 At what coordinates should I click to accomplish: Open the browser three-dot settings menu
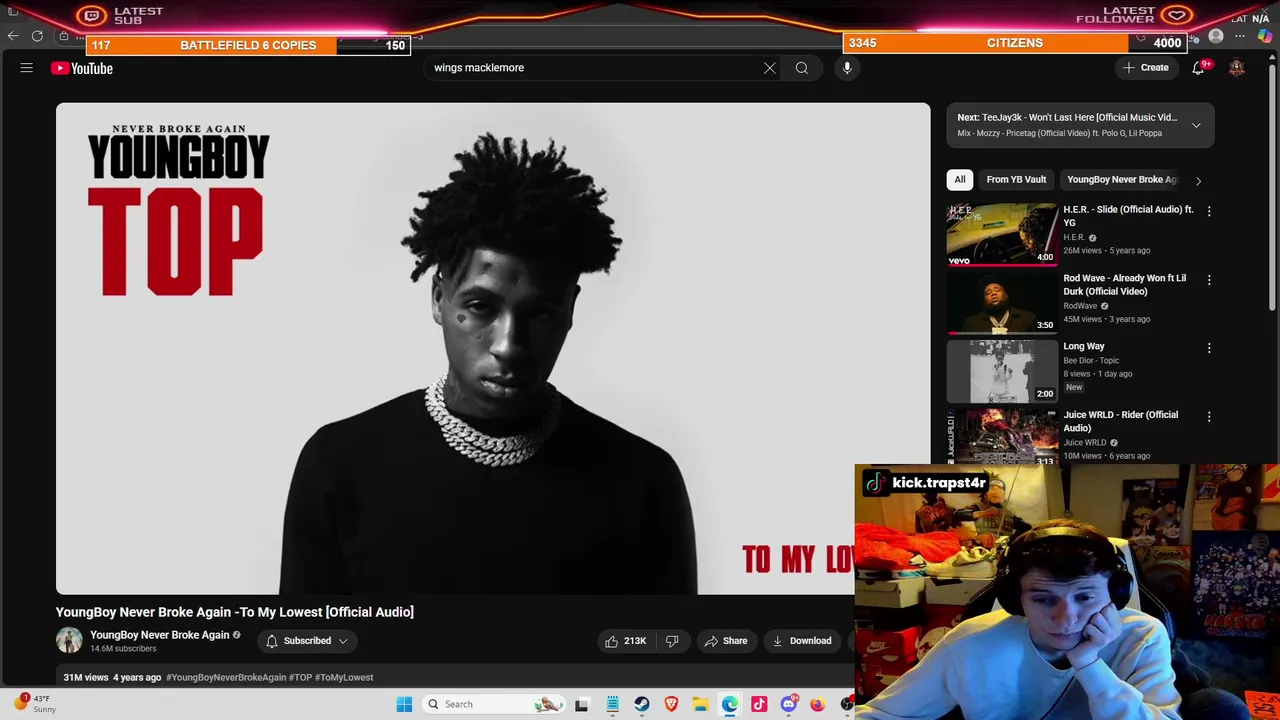click(x=1240, y=37)
